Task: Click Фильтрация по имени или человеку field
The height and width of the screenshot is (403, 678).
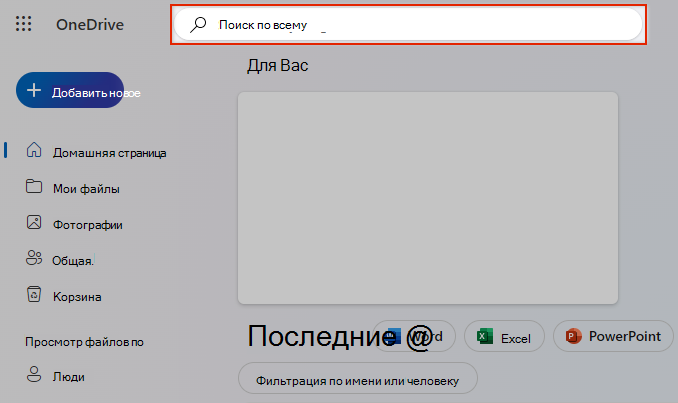Action: [358, 378]
